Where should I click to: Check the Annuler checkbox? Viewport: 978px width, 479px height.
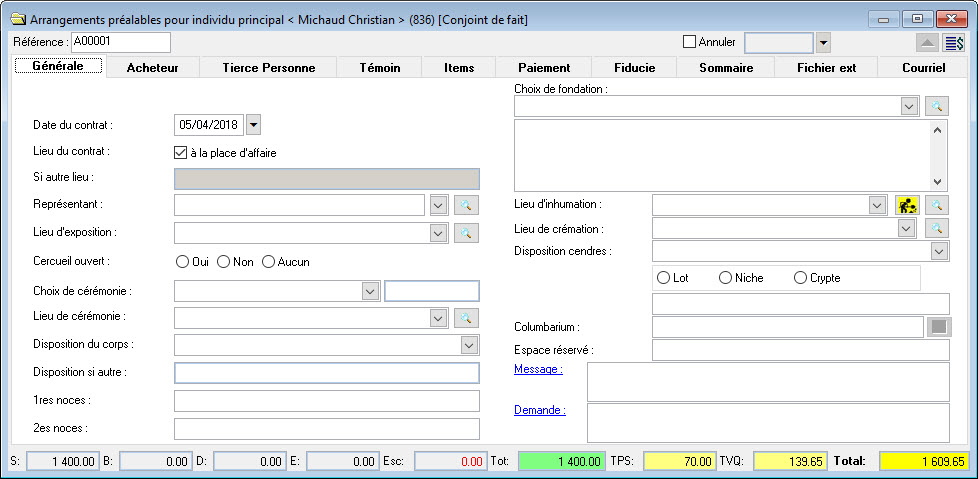tap(689, 42)
